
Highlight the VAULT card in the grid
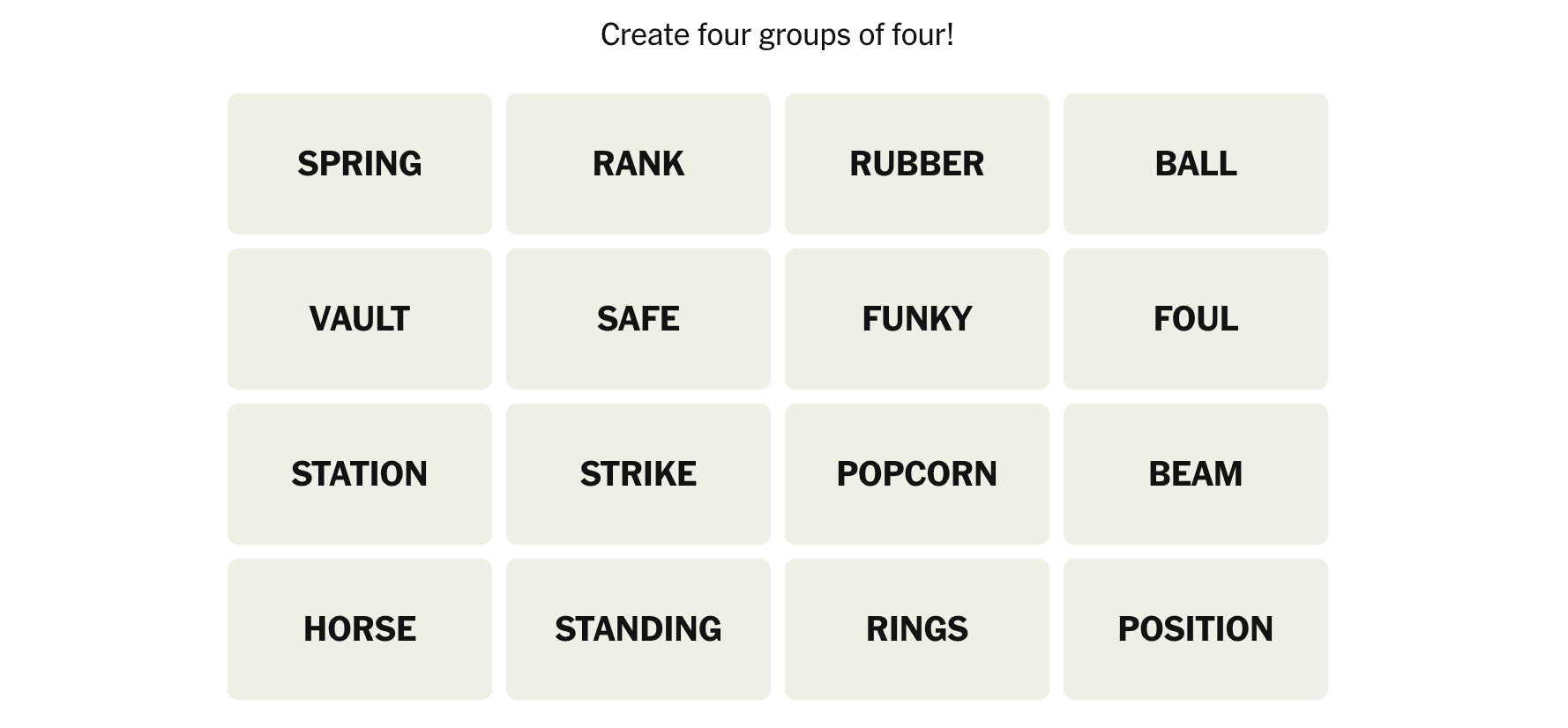[x=359, y=319]
